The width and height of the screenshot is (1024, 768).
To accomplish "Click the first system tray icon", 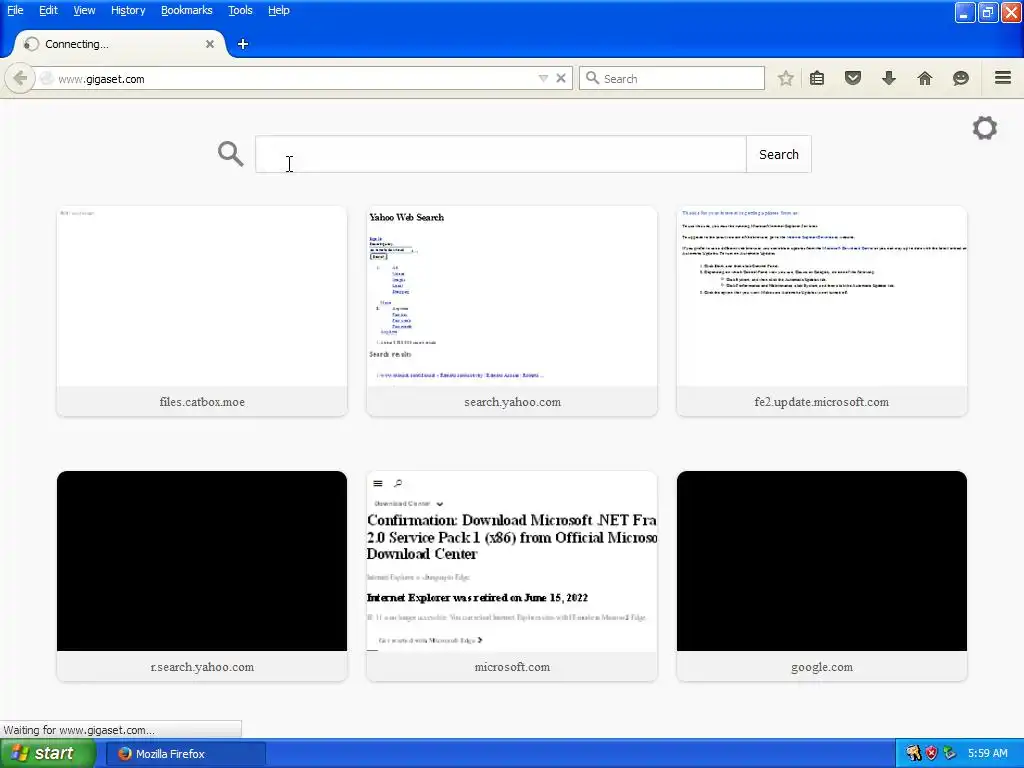I will pos(913,754).
